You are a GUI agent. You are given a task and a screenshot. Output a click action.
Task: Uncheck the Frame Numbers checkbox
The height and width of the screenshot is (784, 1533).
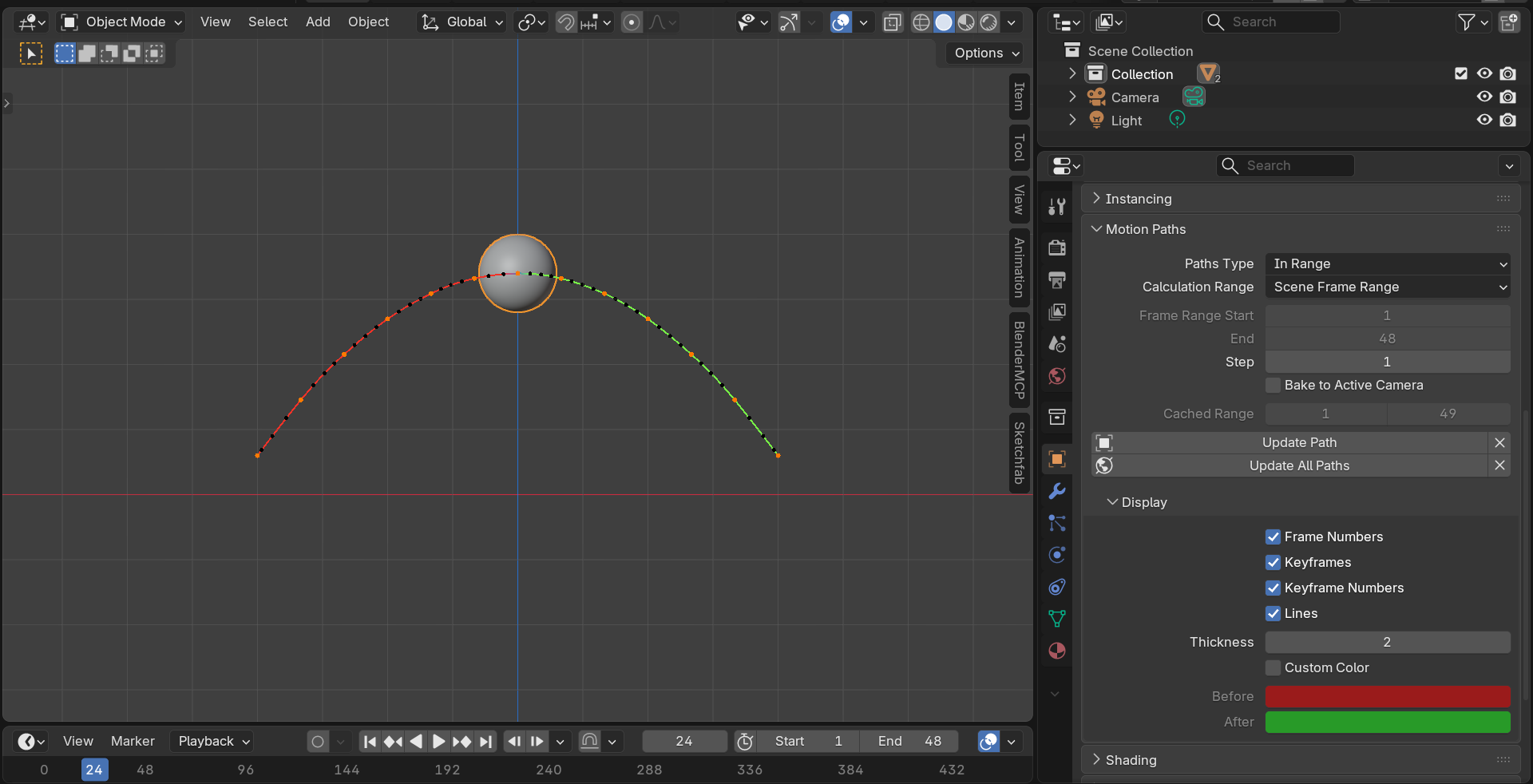point(1274,537)
